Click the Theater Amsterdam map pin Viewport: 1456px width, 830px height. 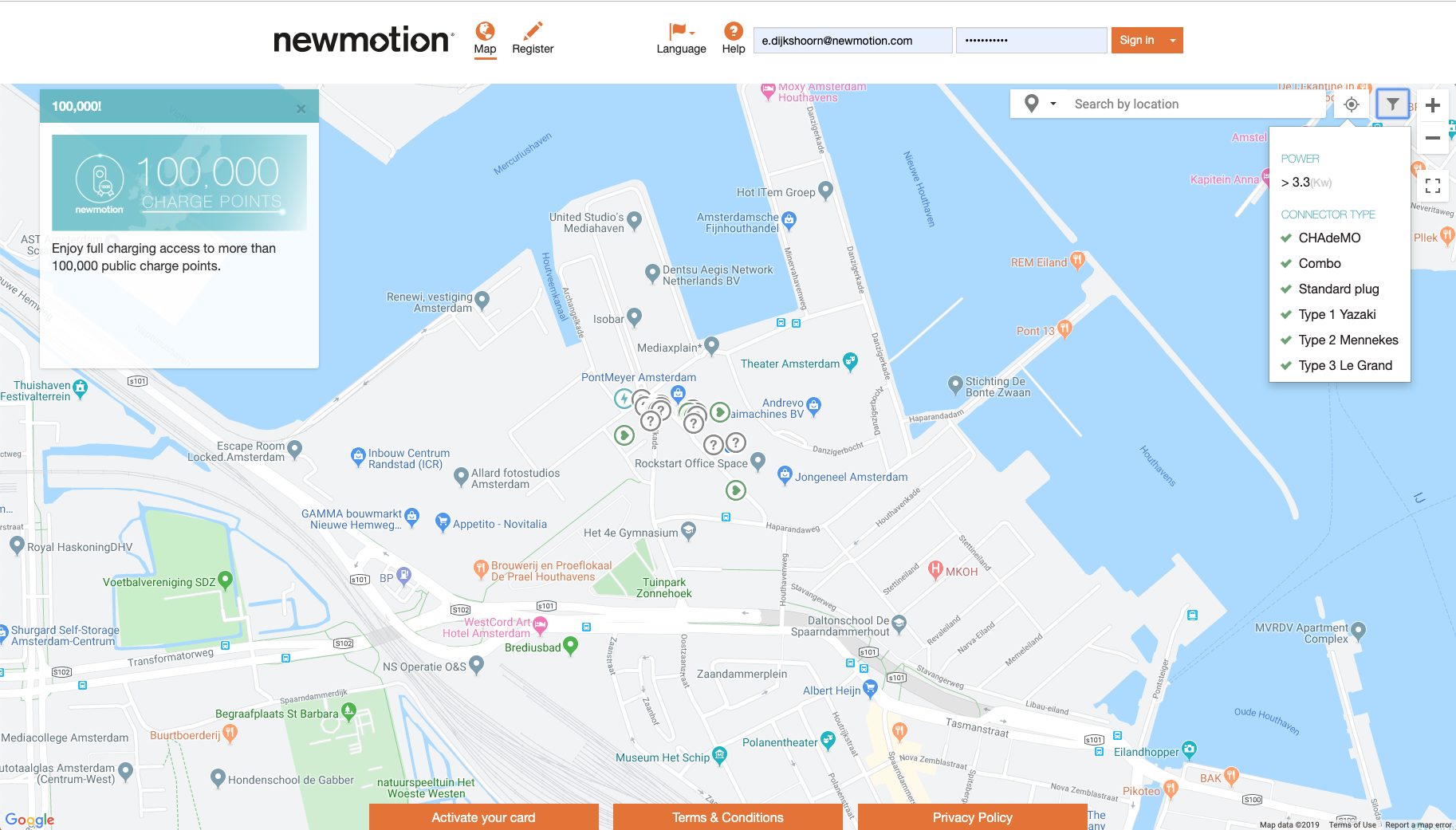click(x=850, y=362)
